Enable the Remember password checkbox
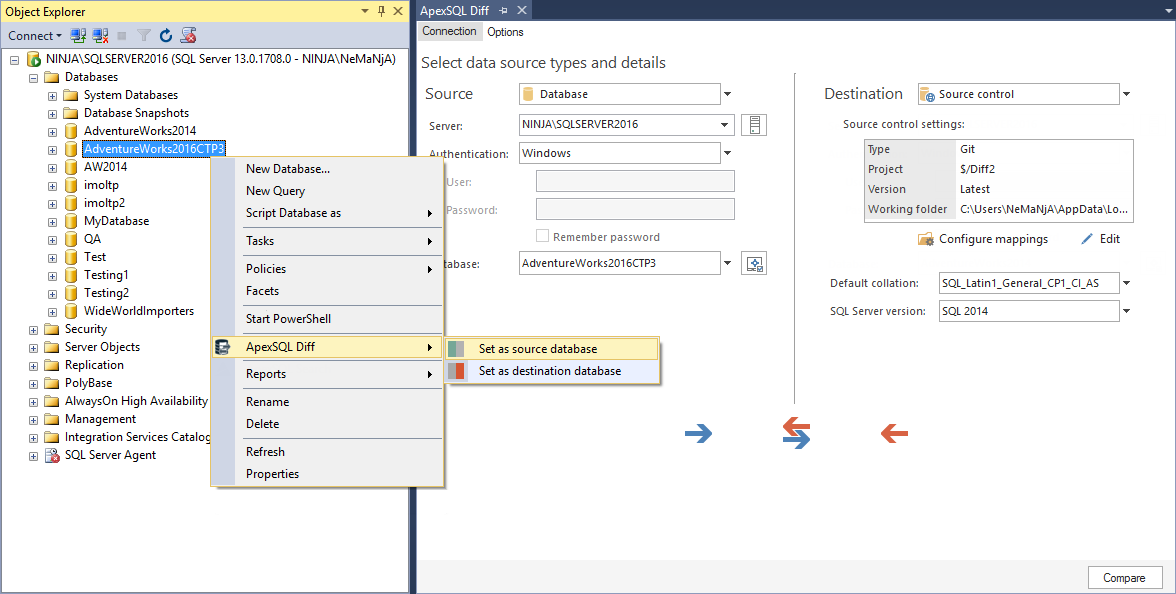Viewport: 1176px width, 594px height. coord(543,236)
